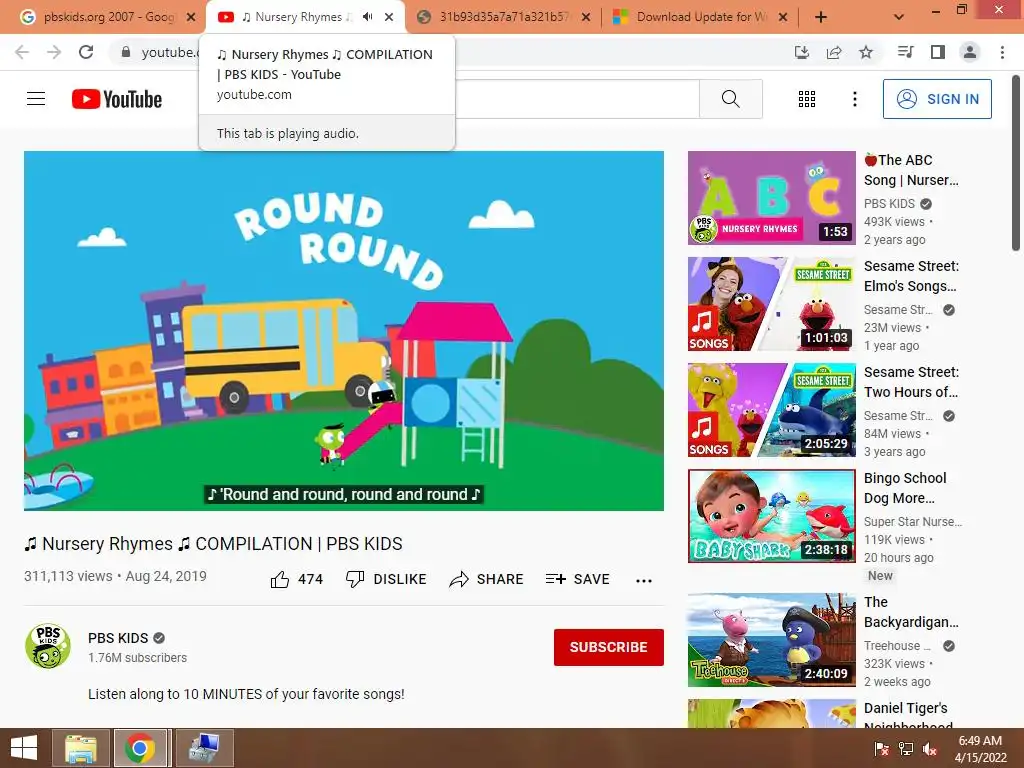Open Chrome three-dot menu
Image resolution: width=1024 pixels, height=768 pixels.
click(1002, 52)
